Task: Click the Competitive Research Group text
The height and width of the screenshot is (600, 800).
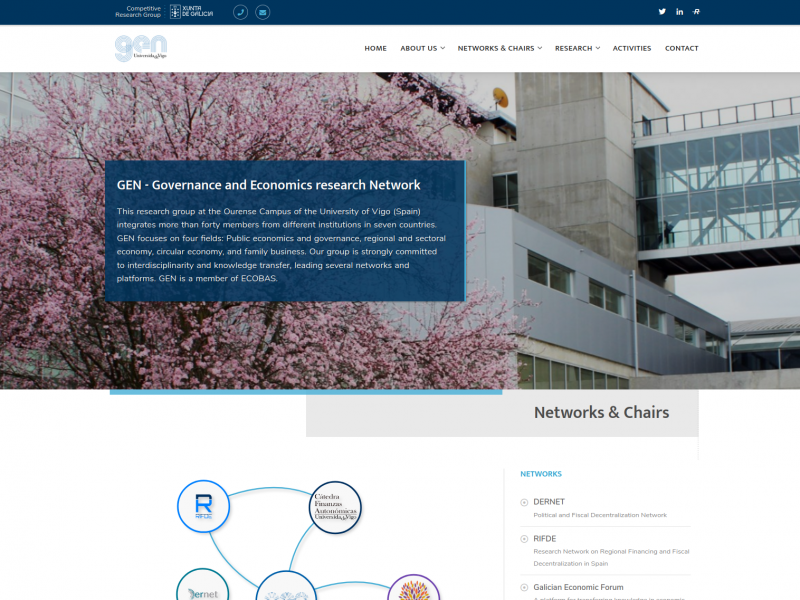Action: pos(138,12)
